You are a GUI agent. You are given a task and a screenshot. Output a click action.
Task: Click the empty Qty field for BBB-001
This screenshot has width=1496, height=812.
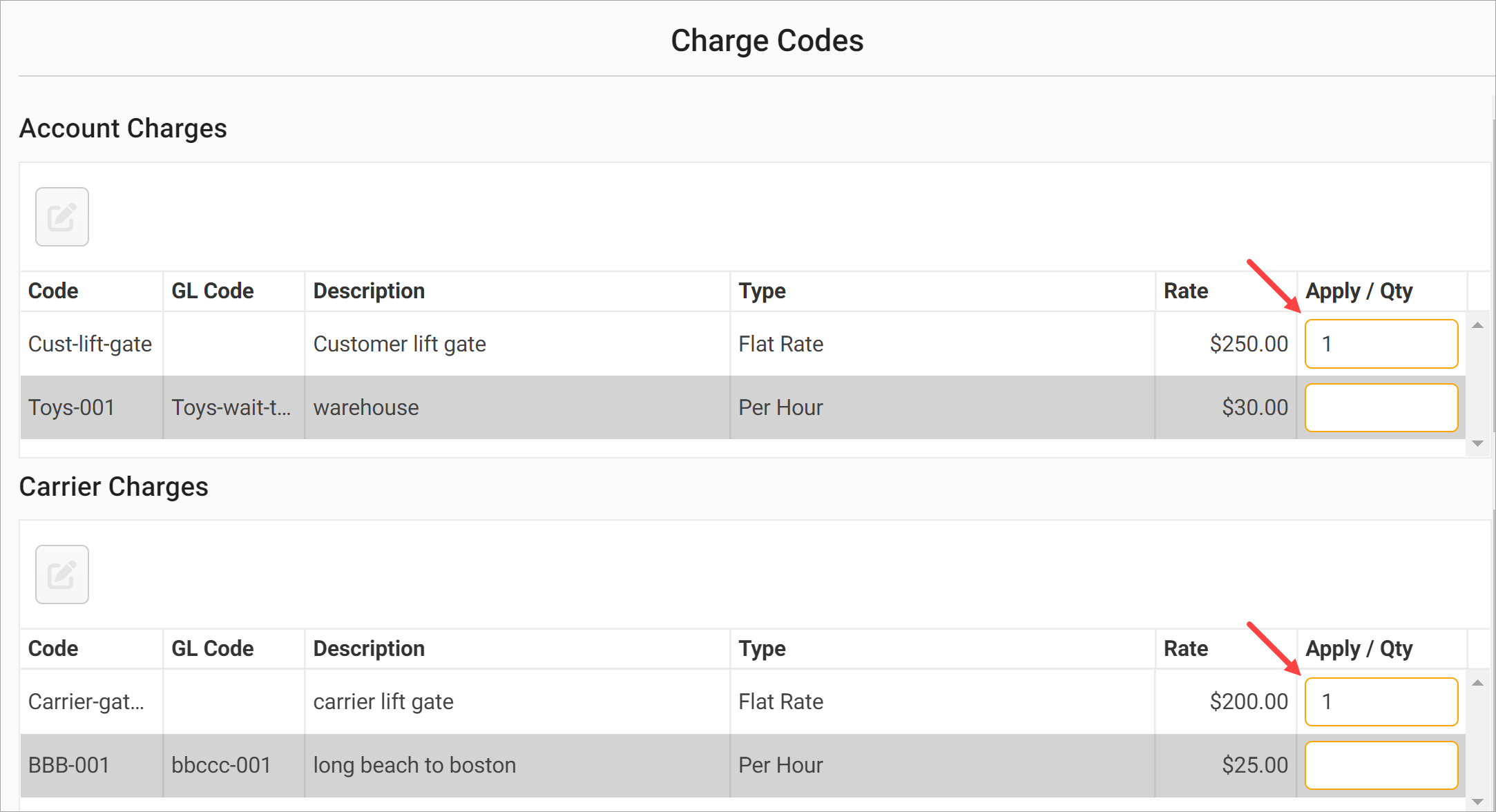1381,764
